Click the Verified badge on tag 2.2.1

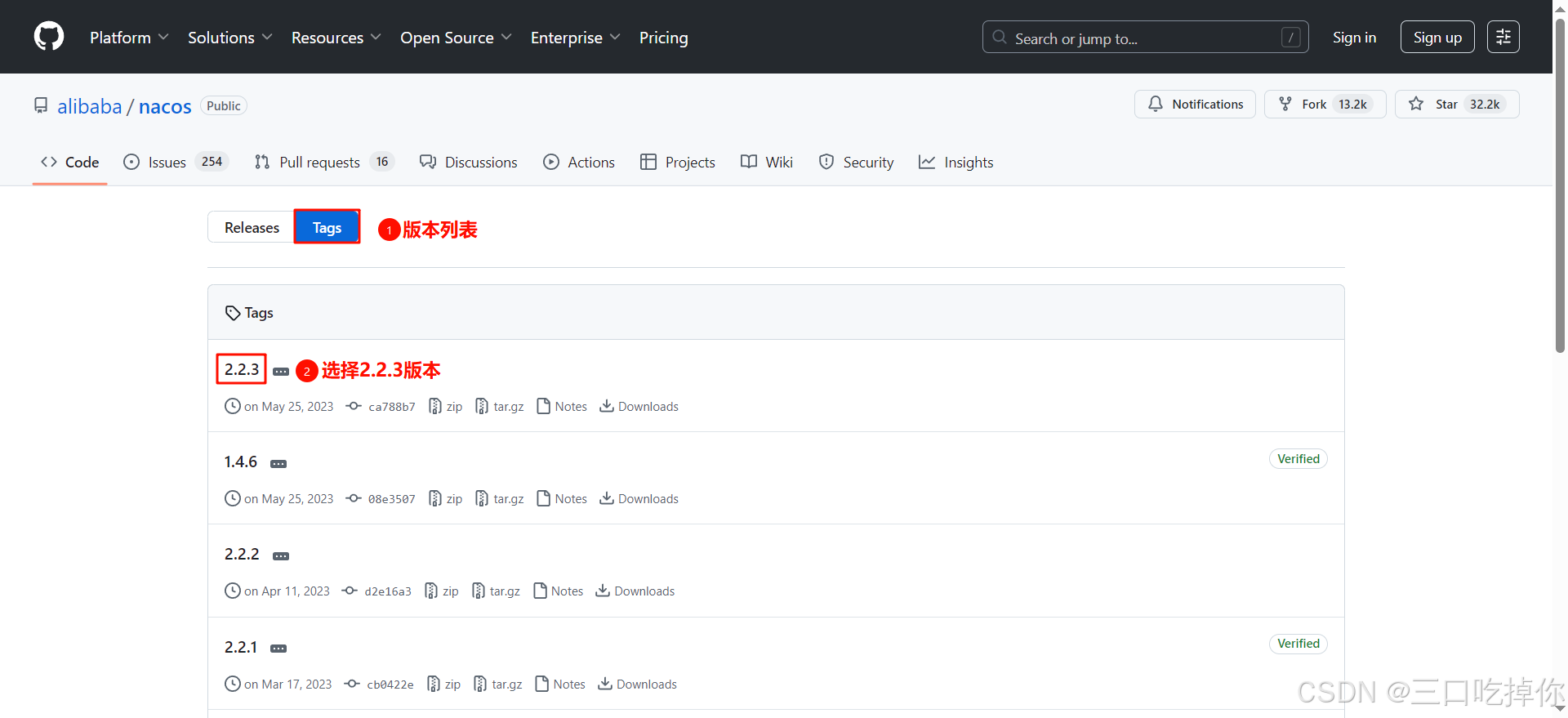tap(1298, 644)
